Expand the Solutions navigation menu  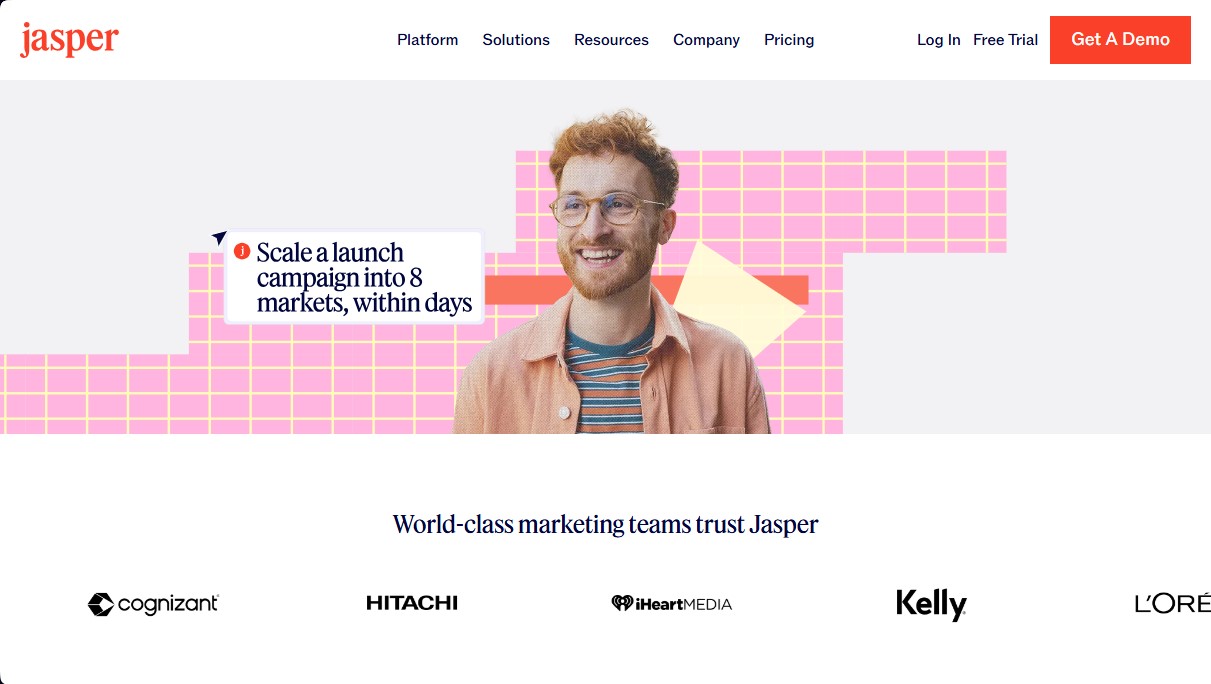tap(516, 40)
